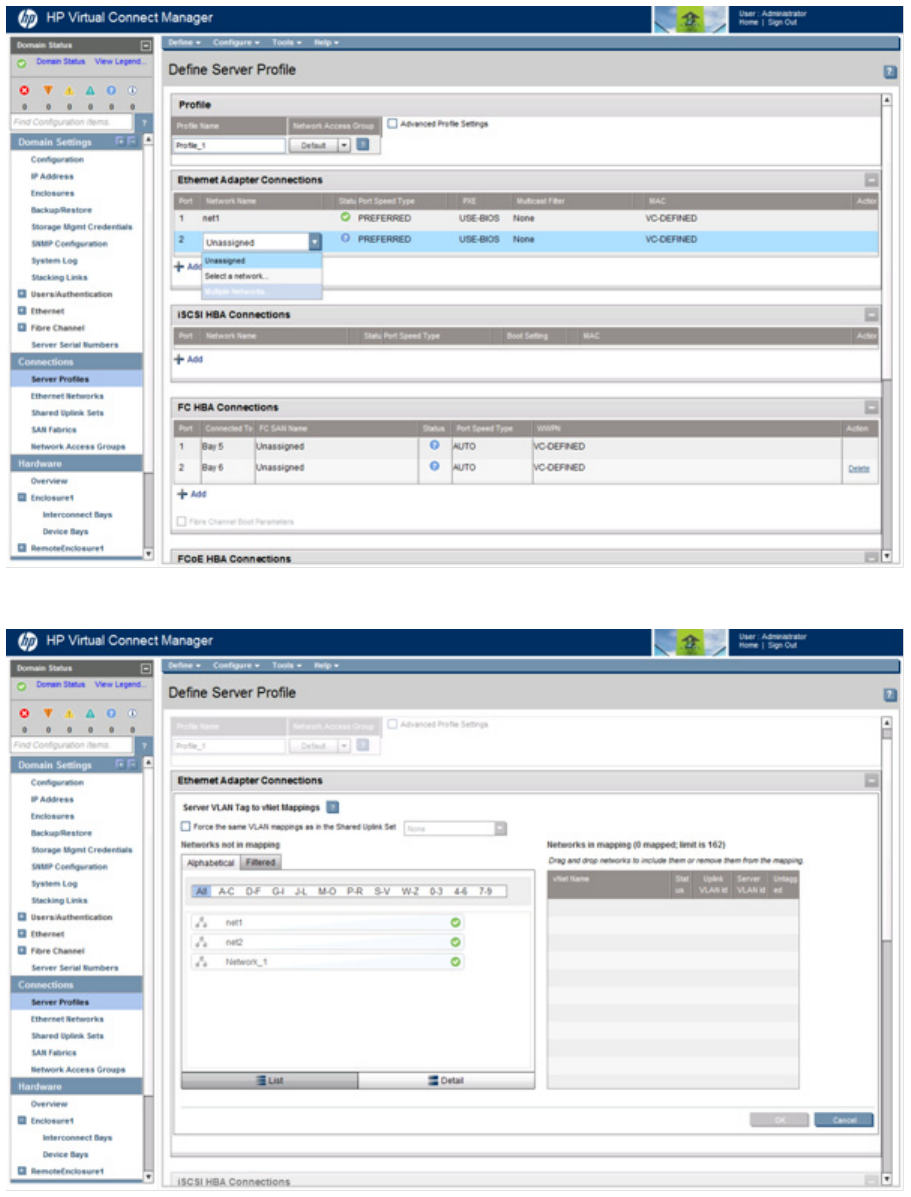Click the Delete link for FC port 2
This screenshot has height=1197, width=911.
858,468
